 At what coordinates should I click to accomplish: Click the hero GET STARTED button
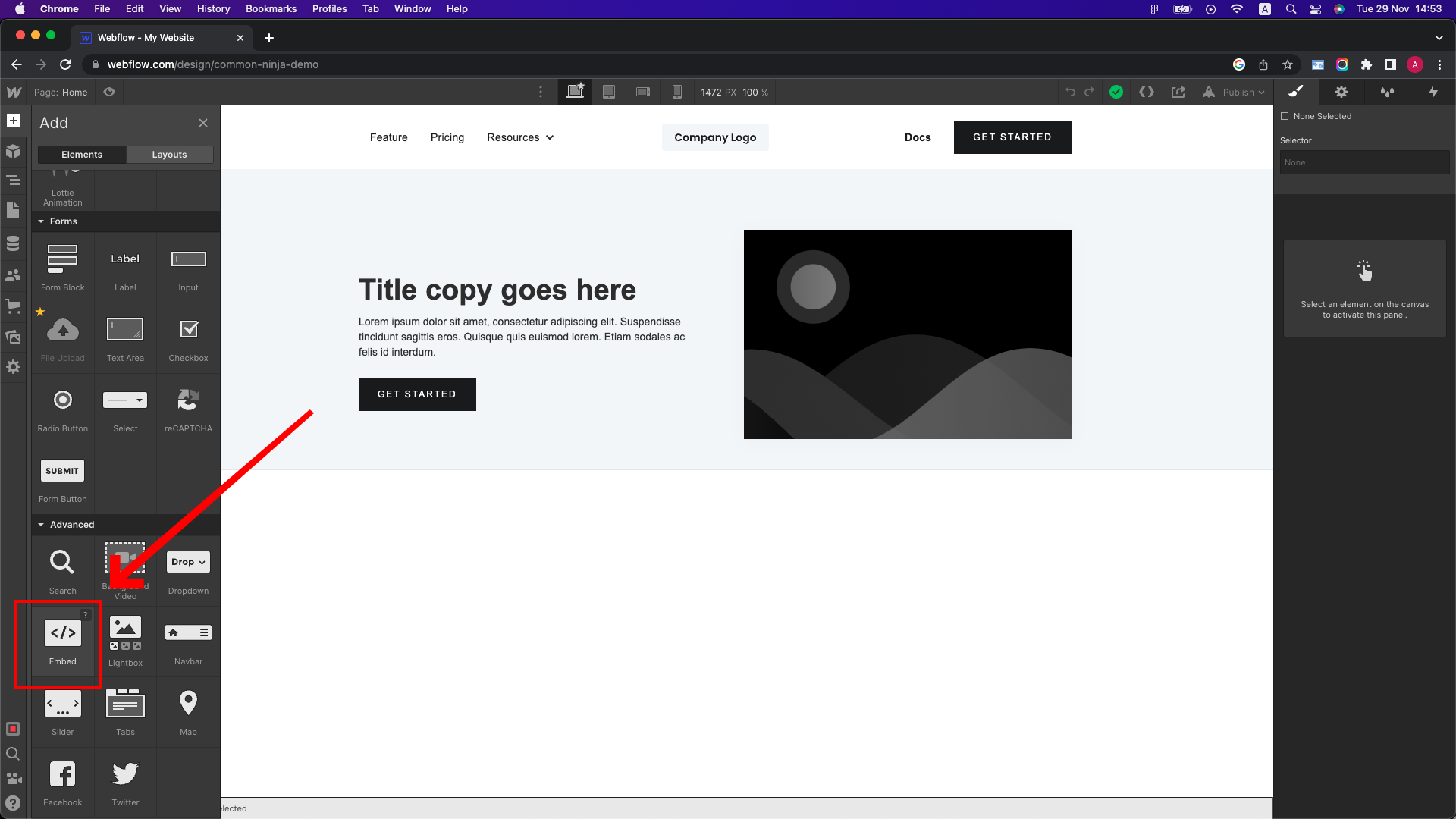point(417,394)
